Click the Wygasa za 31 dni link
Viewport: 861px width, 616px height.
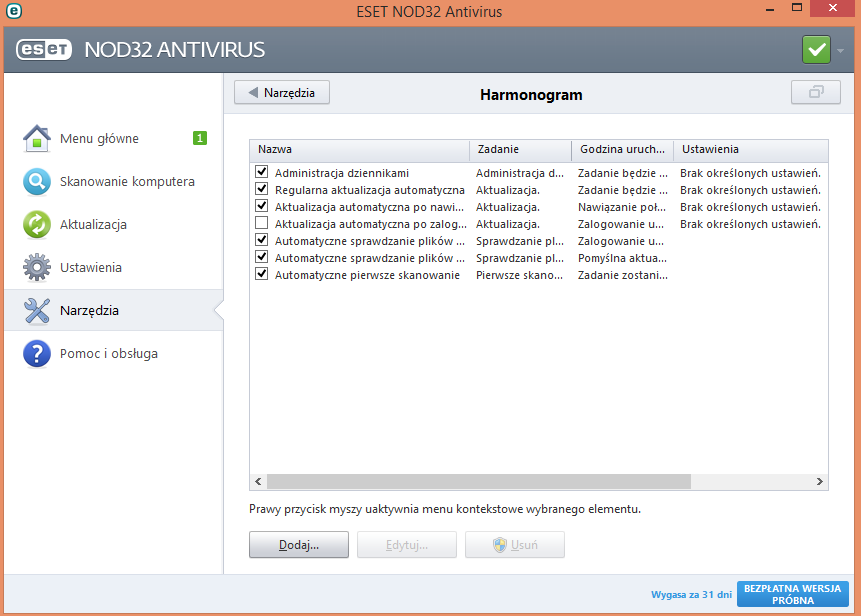pos(691,595)
